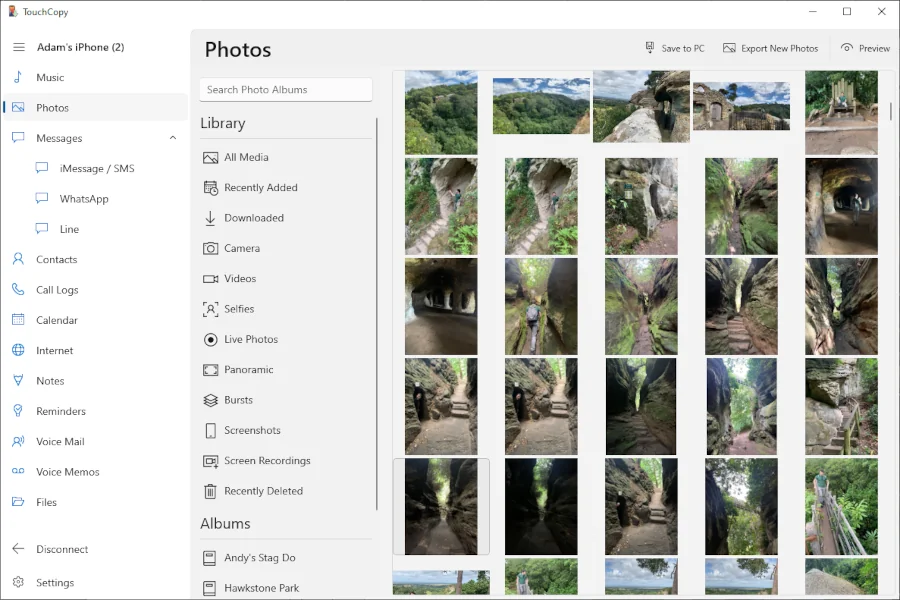Click the Save to PC button
Viewport: 900px width, 600px height.
click(674, 48)
